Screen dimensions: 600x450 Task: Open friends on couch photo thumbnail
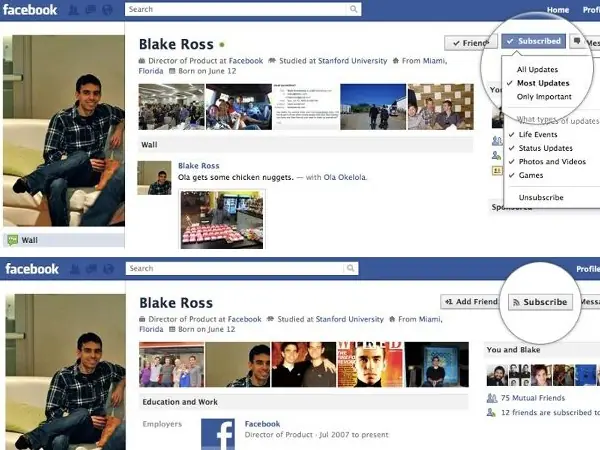(440, 107)
